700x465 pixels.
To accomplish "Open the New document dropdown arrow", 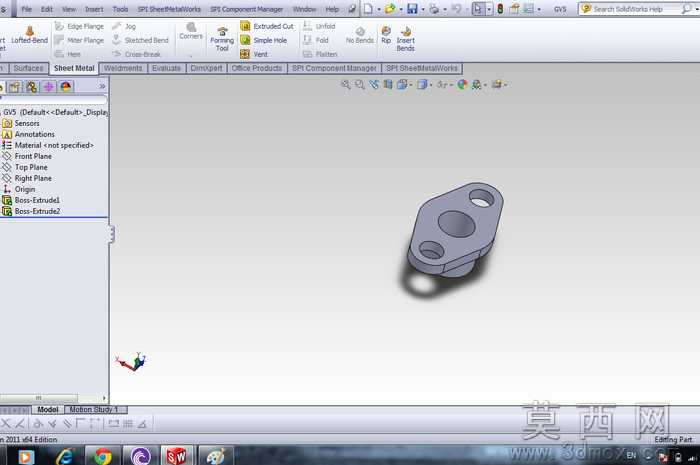I will [x=379, y=9].
